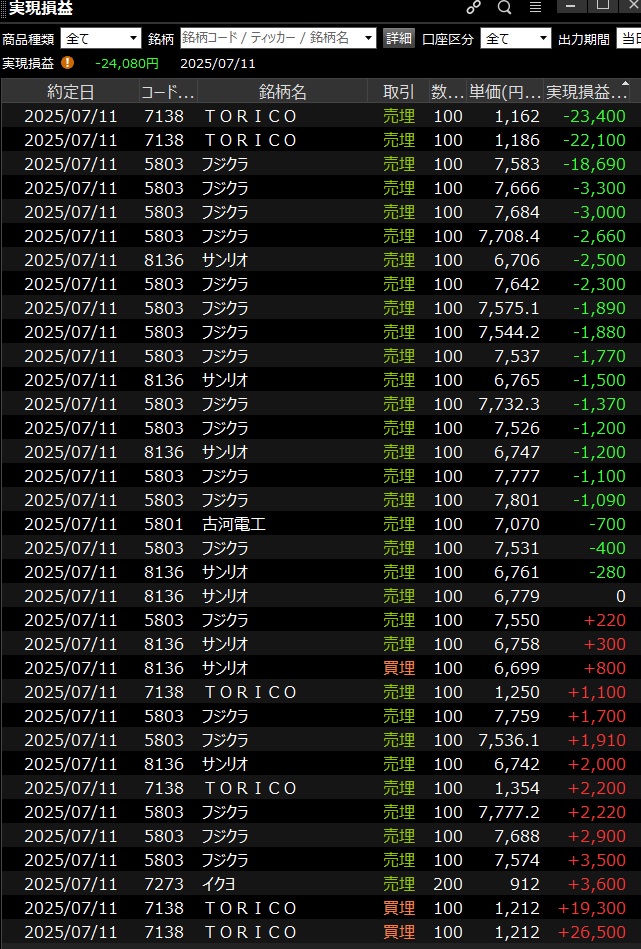Select the profit value +3,500
The width and height of the screenshot is (641, 949).
pos(596,860)
